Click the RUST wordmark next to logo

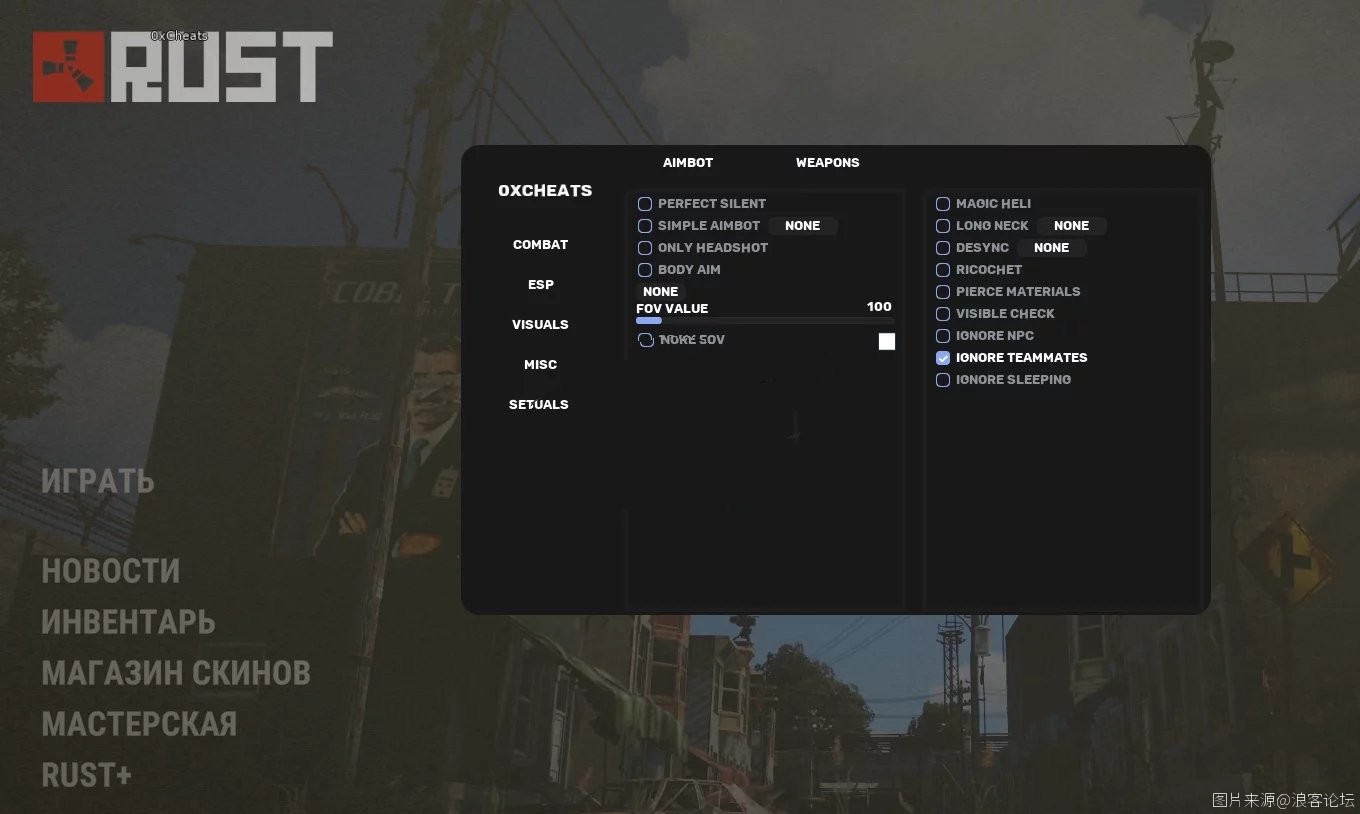tap(221, 67)
